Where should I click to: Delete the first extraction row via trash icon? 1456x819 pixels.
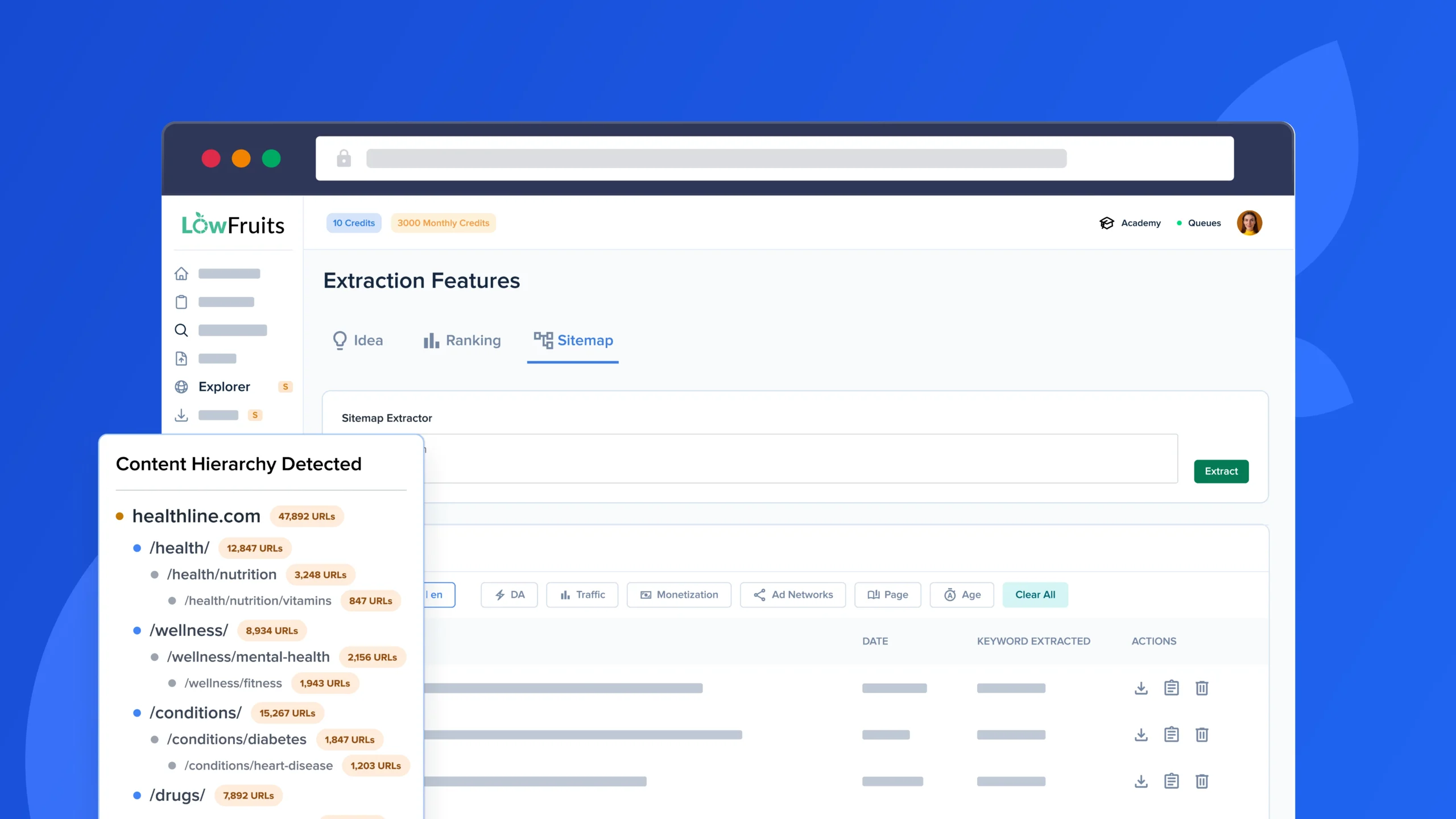[1202, 687]
